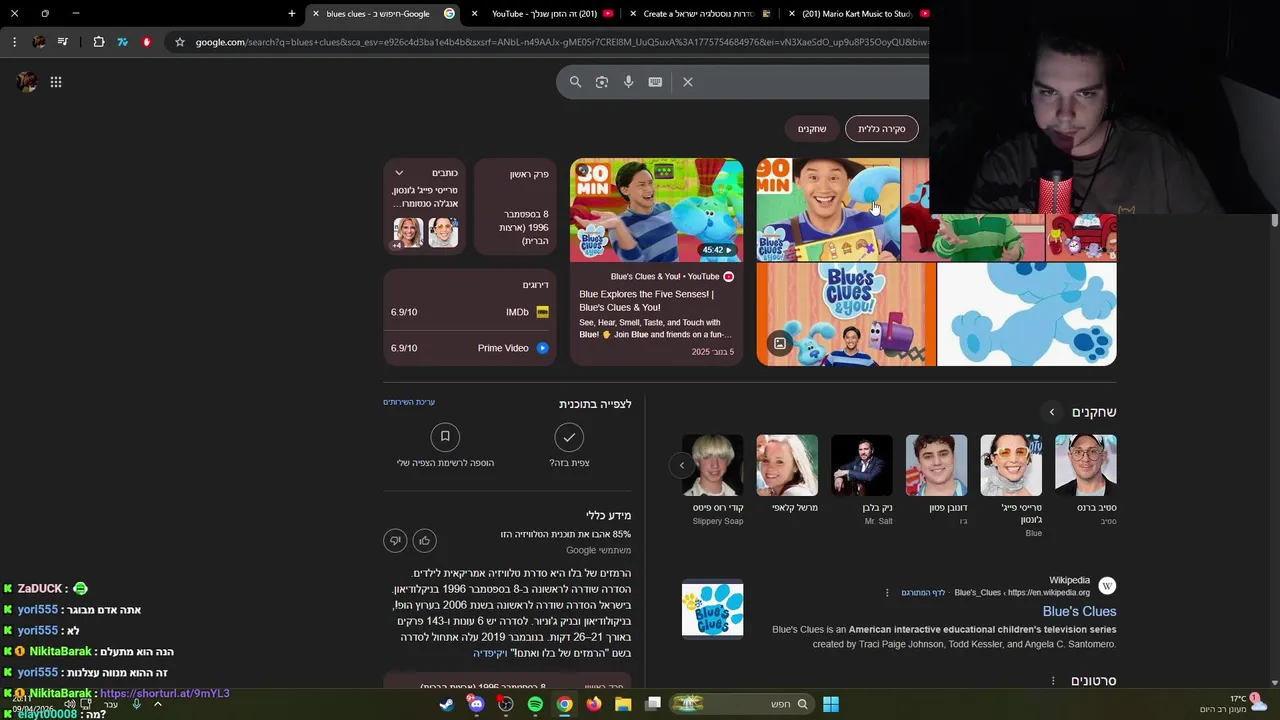1280x720 pixels.
Task: Open File Explorer from the taskbar
Action: pos(623,704)
